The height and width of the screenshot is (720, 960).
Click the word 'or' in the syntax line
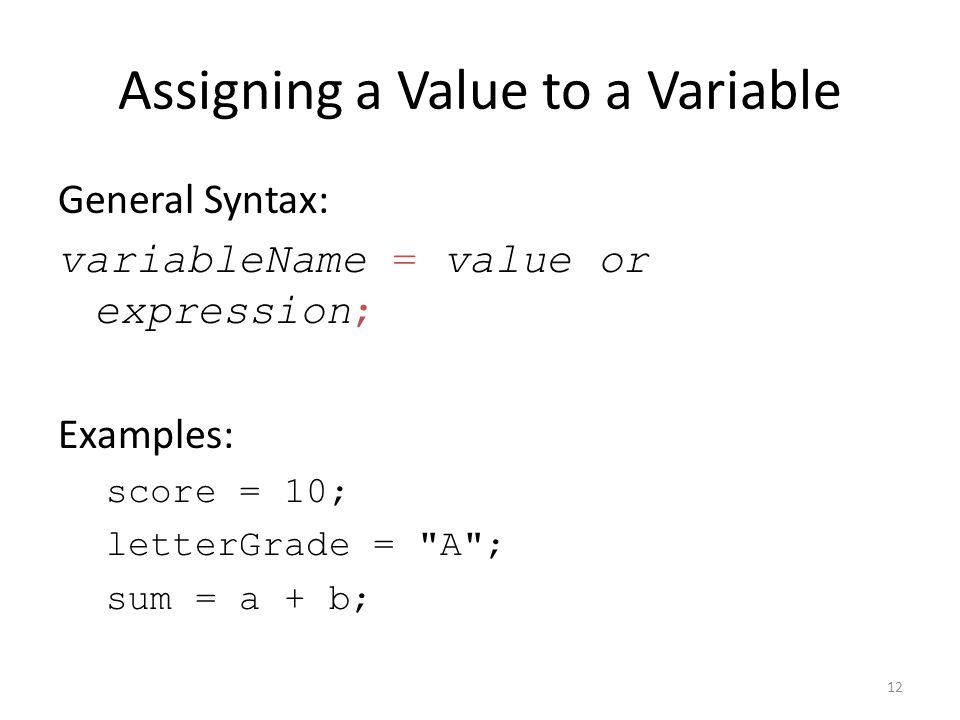click(x=624, y=263)
